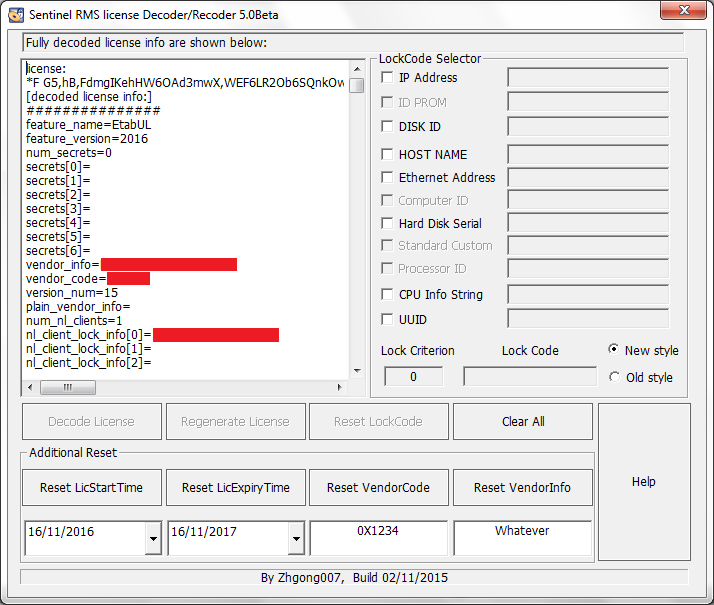The height and width of the screenshot is (605, 714).
Task: Tick the UUID checkbox
Action: [387, 320]
